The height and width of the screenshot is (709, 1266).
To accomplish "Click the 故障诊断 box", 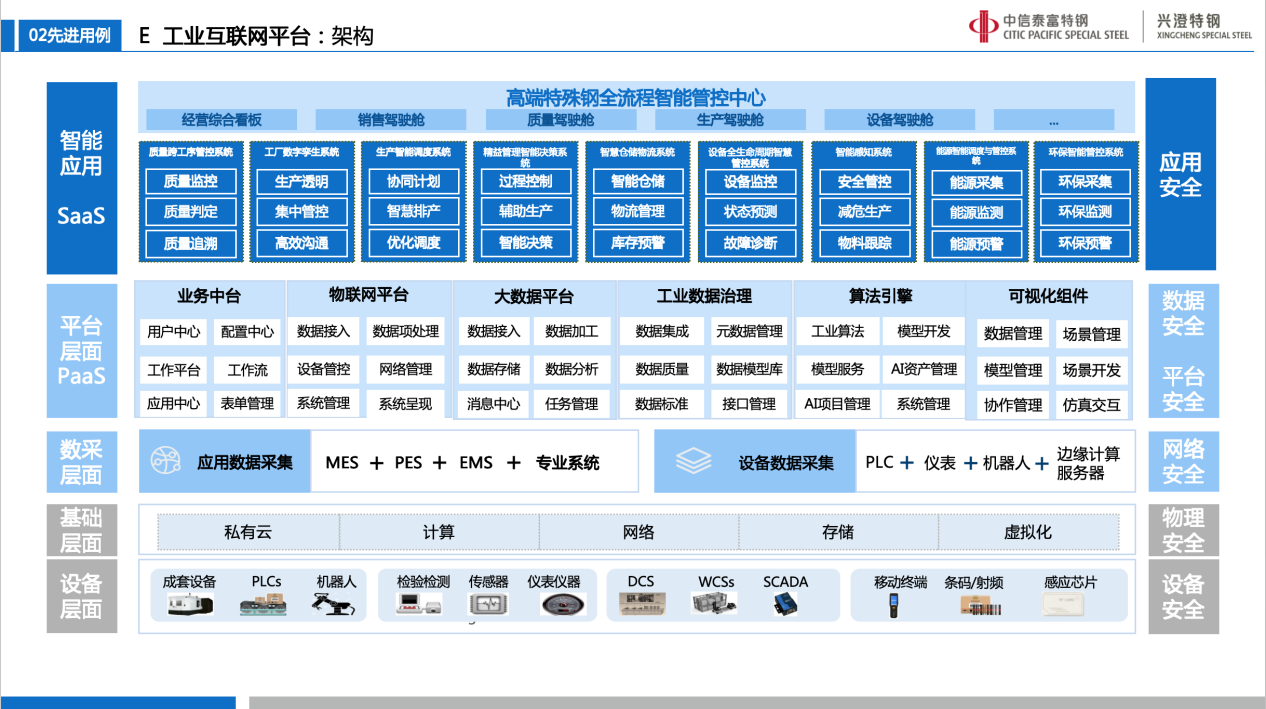I will click(x=750, y=243).
